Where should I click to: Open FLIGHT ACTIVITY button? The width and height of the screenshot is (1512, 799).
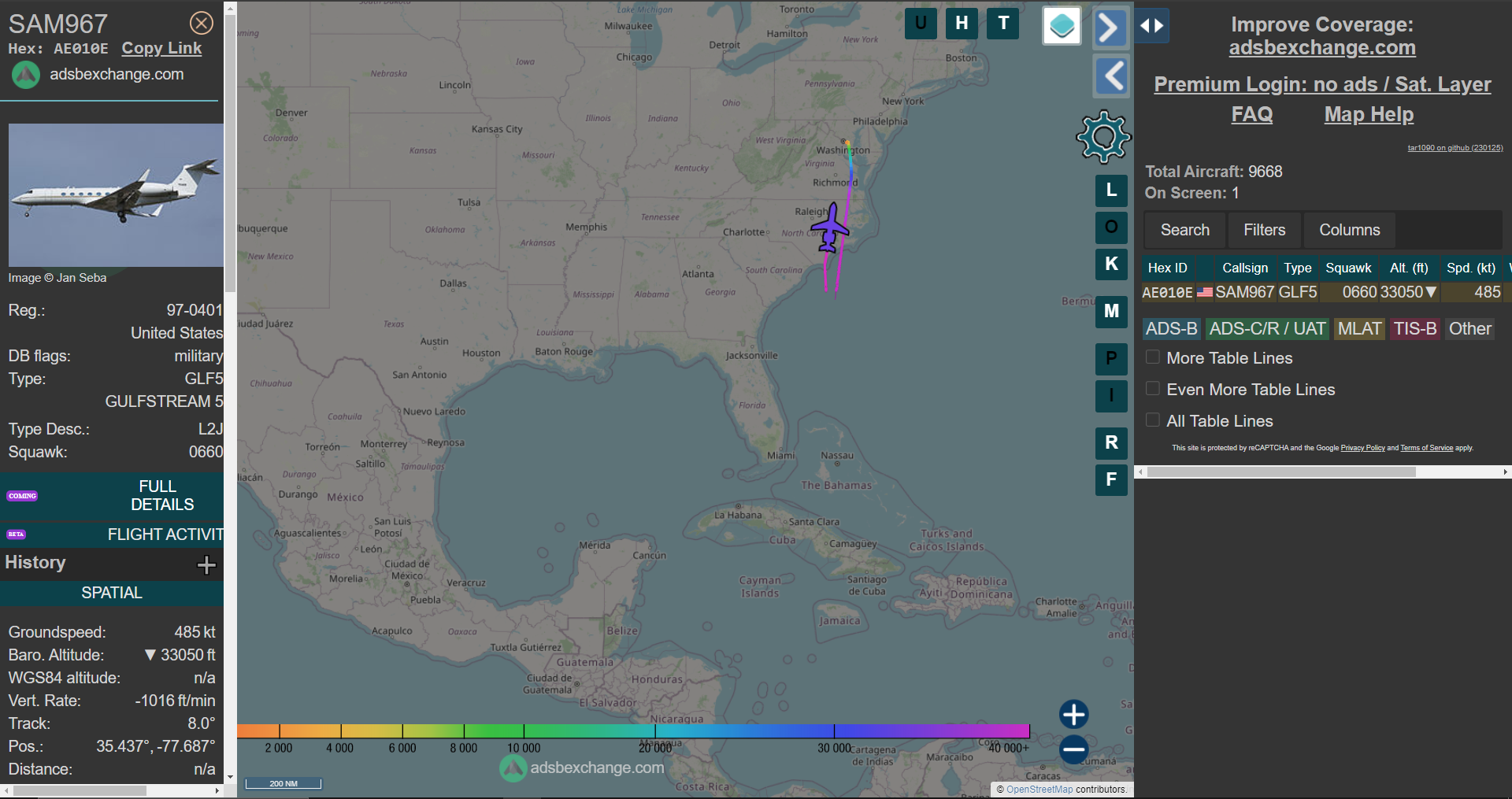112,535
